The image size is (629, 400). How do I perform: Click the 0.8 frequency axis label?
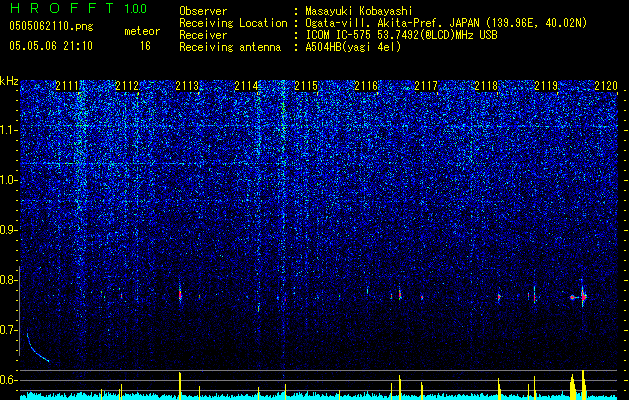(x=9, y=280)
